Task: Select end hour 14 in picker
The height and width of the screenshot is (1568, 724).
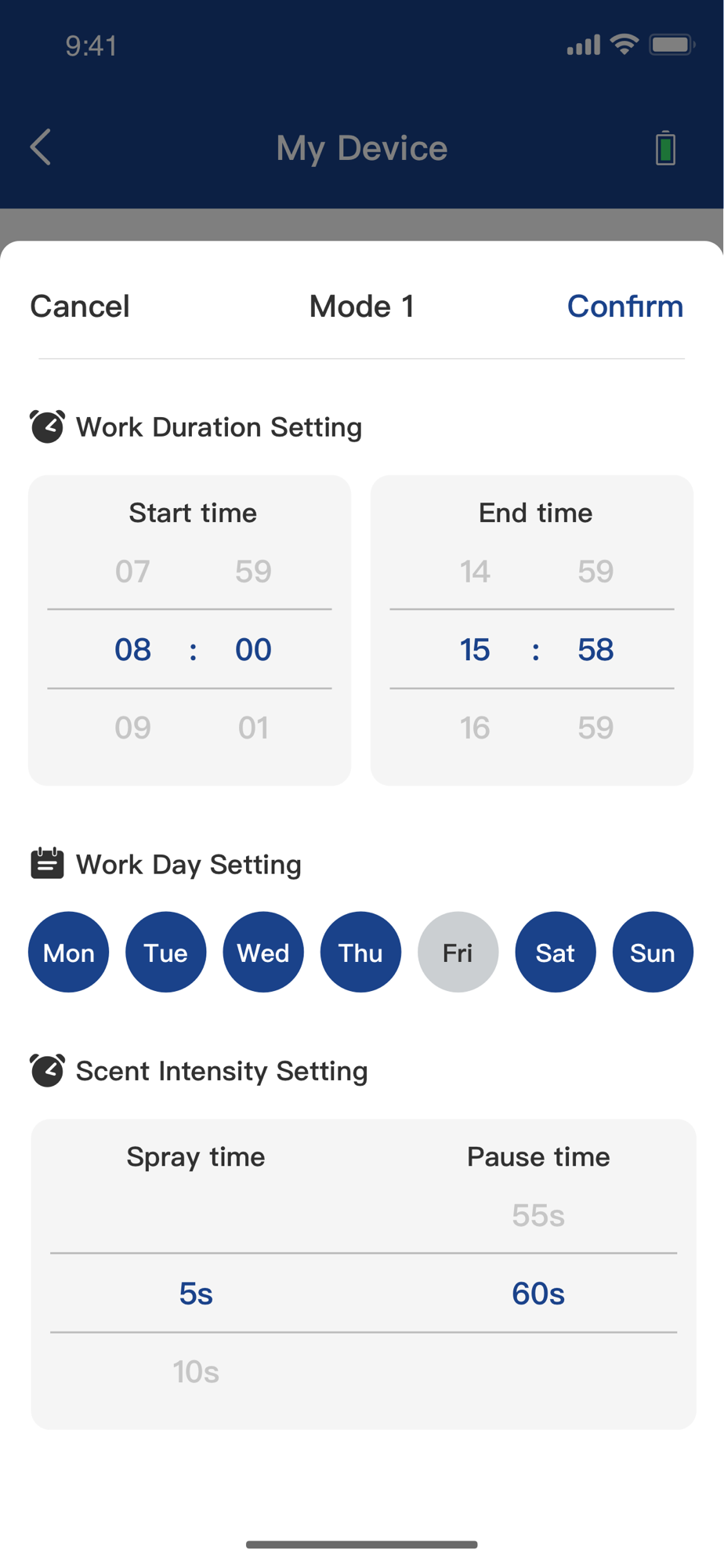Action: point(475,571)
